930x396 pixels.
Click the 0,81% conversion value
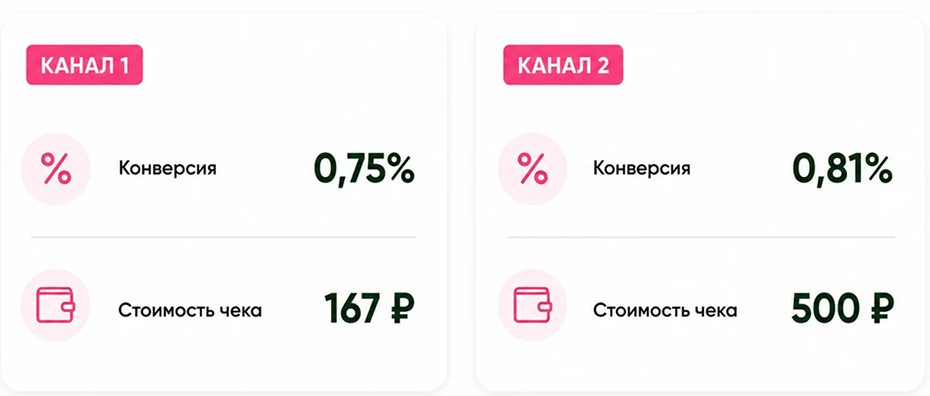point(842,170)
